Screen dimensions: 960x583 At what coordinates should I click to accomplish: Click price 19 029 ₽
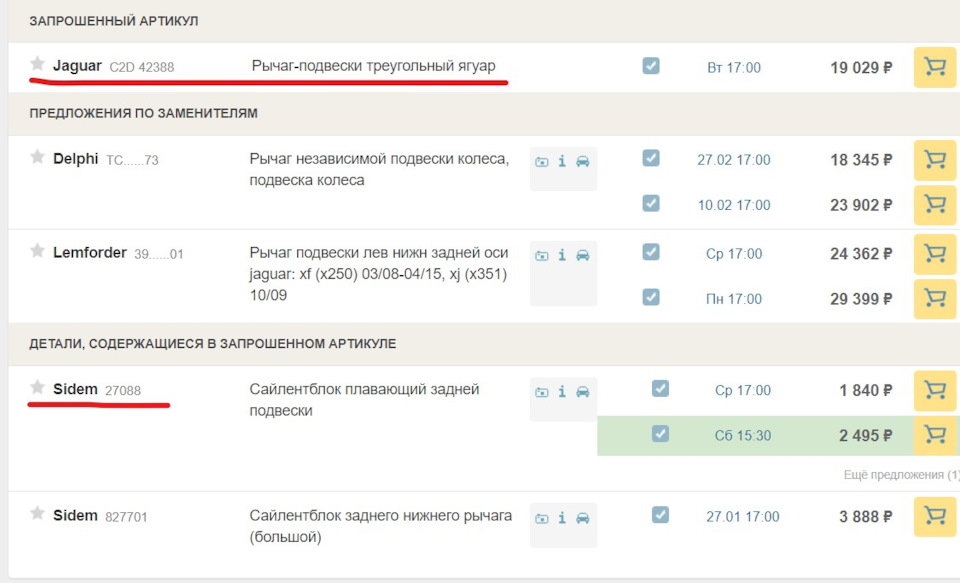[x=861, y=67]
